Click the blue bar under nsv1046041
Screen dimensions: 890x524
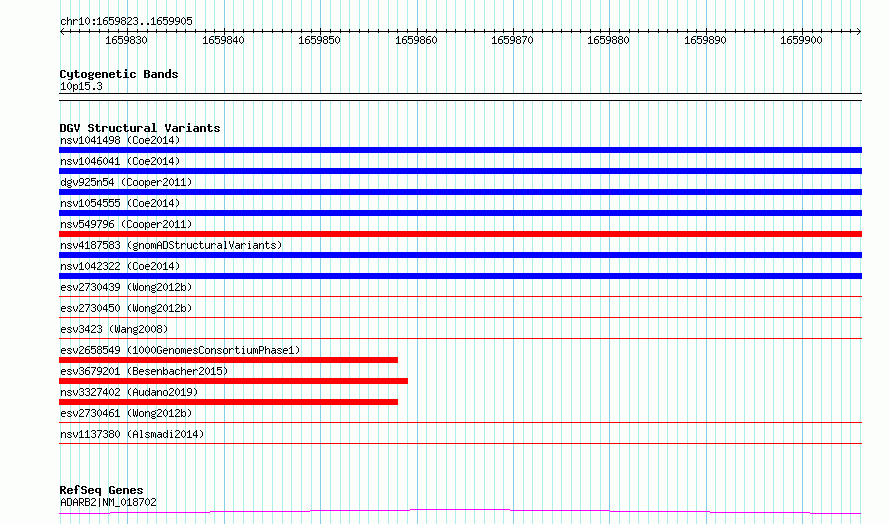460,171
